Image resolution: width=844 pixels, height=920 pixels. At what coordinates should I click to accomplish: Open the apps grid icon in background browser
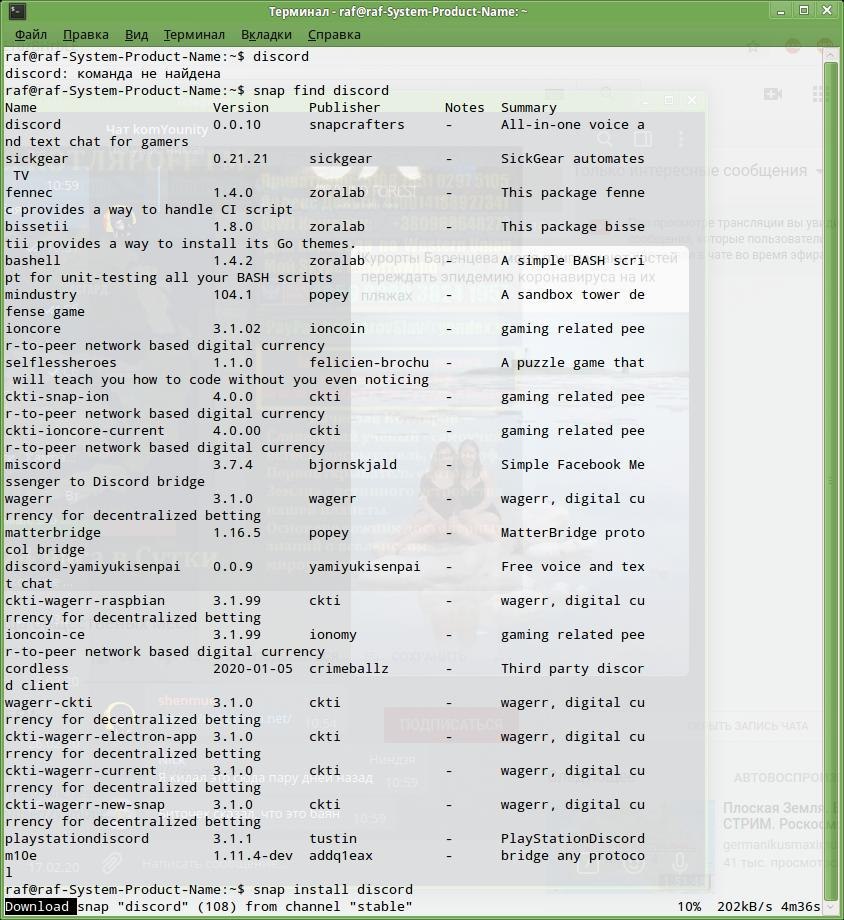pos(820,94)
